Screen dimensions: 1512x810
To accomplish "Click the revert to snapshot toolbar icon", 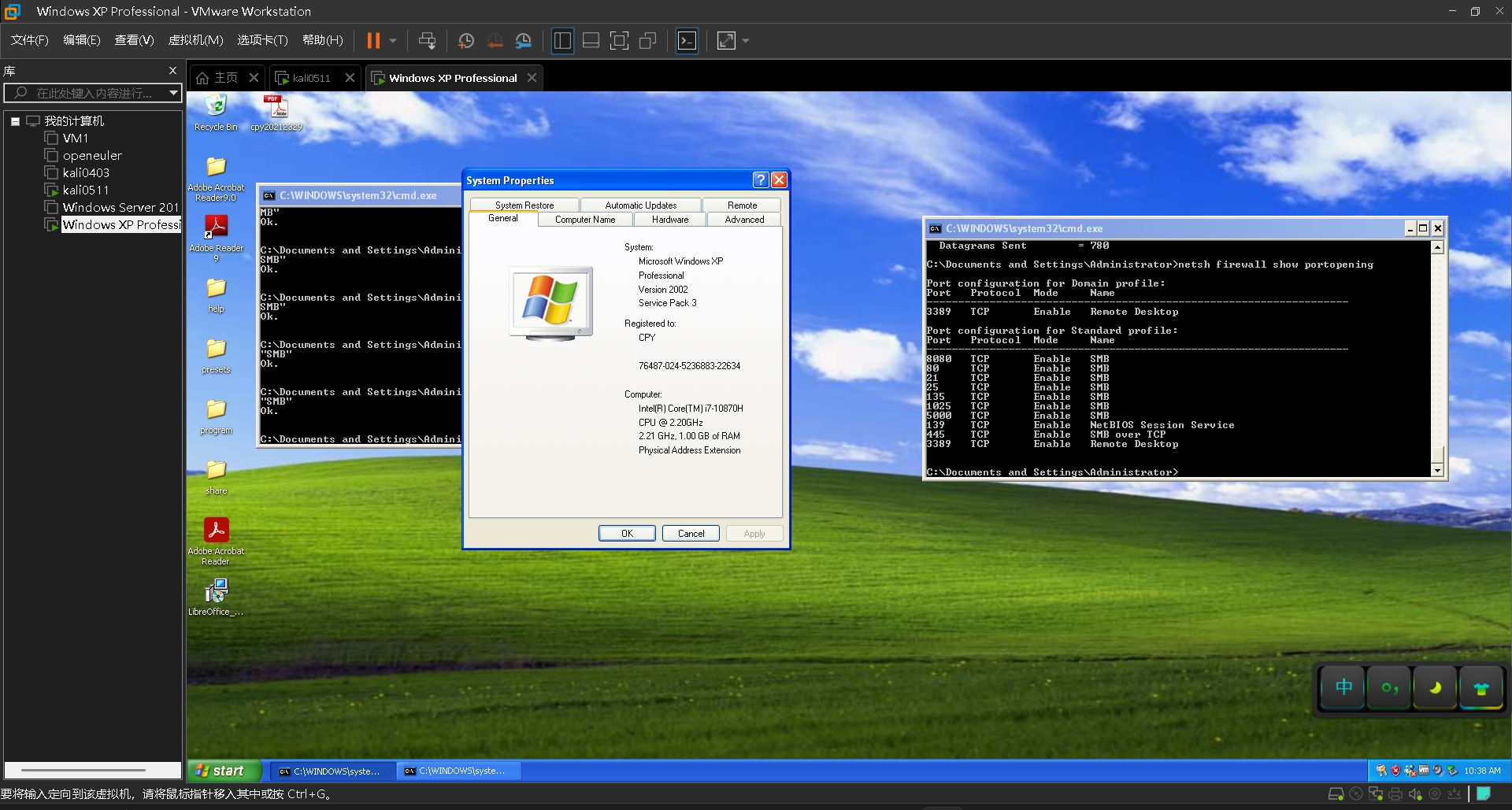I will click(x=495, y=41).
